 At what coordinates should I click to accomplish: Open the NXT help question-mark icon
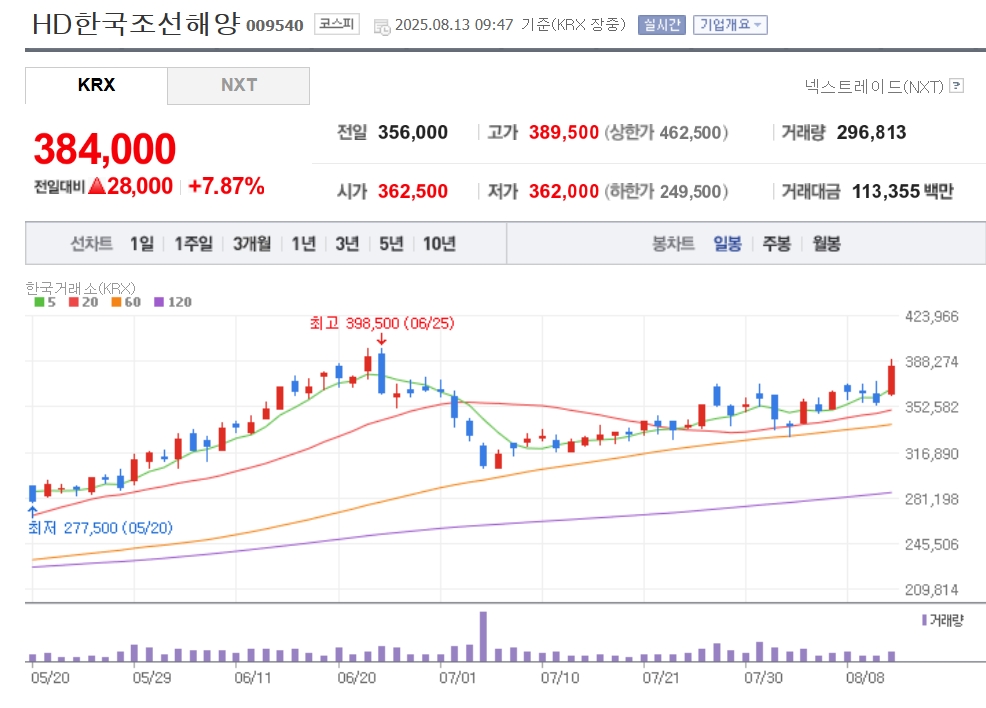(956, 86)
